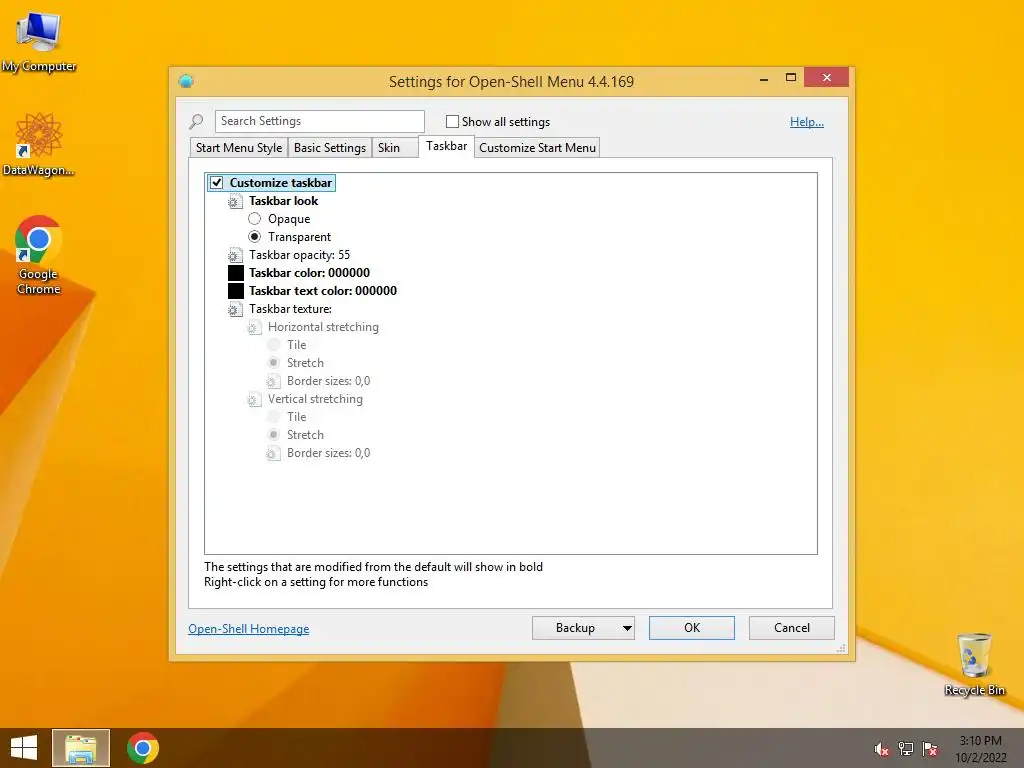
Task: Click the Taskbar color black swatch
Action: 236,273
